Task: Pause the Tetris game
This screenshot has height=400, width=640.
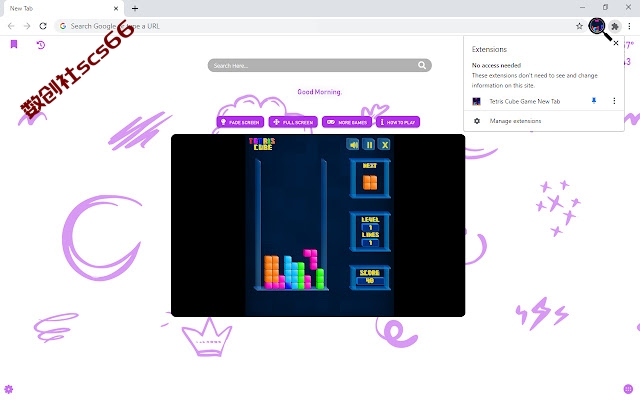Action: click(369, 144)
